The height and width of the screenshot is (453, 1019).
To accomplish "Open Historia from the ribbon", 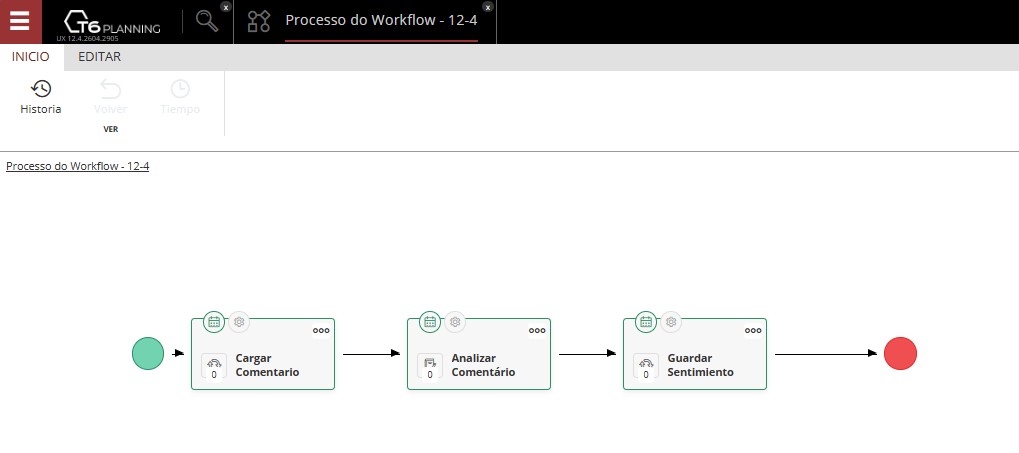I will pyautogui.click(x=41, y=97).
